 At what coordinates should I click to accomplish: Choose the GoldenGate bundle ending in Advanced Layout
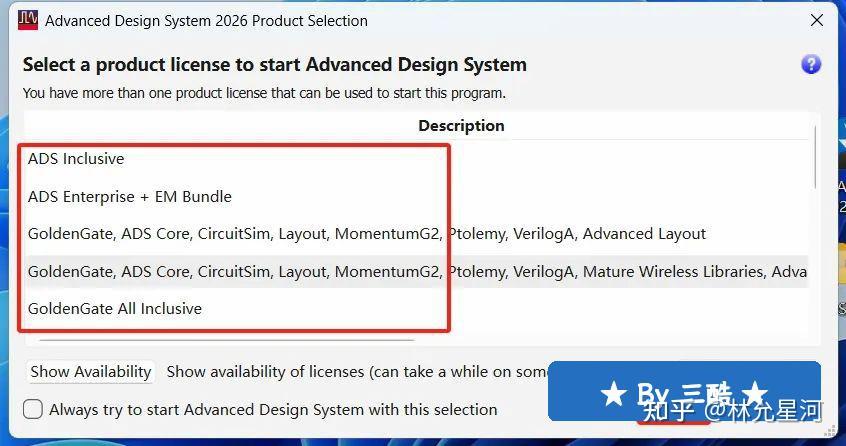[366, 234]
